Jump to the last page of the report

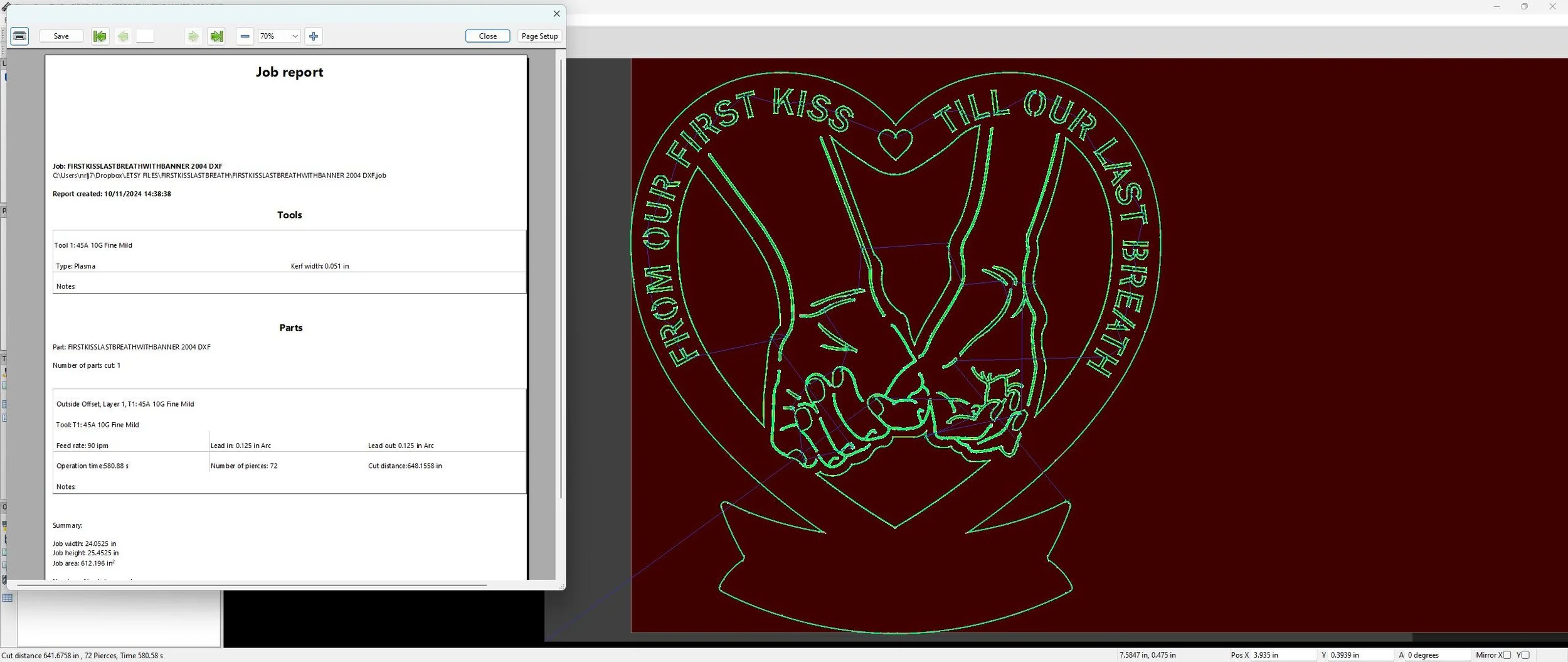[x=216, y=36]
